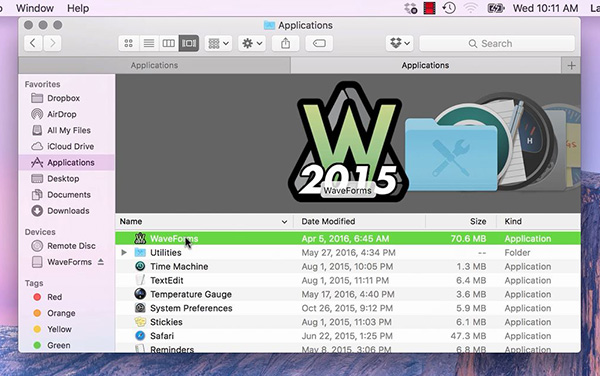Select the Utilities folder row

click(x=348, y=252)
